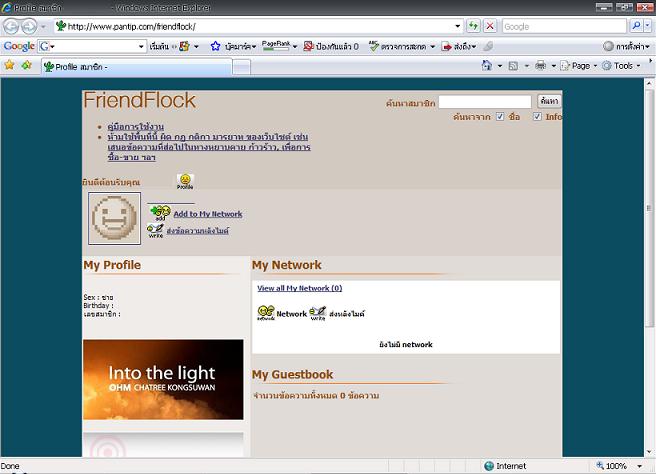
Task: Click the Favorites star icon
Action: (x=10, y=65)
